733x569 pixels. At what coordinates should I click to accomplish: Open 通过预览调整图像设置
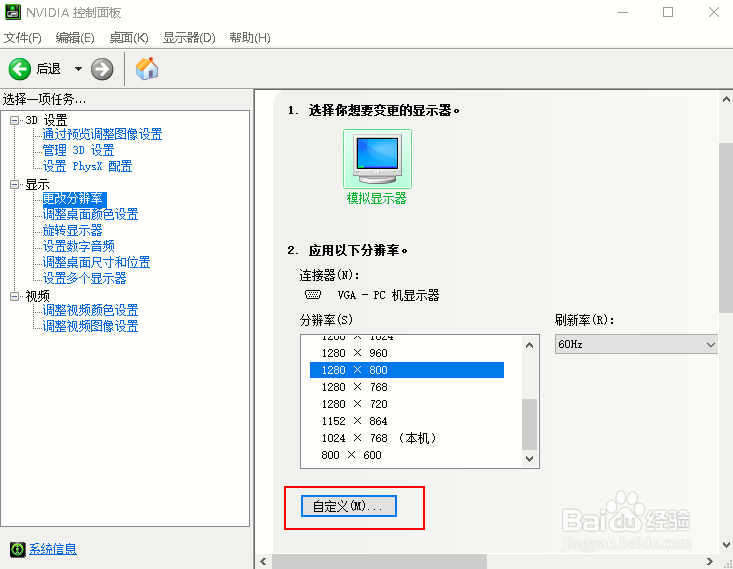click(102, 135)
